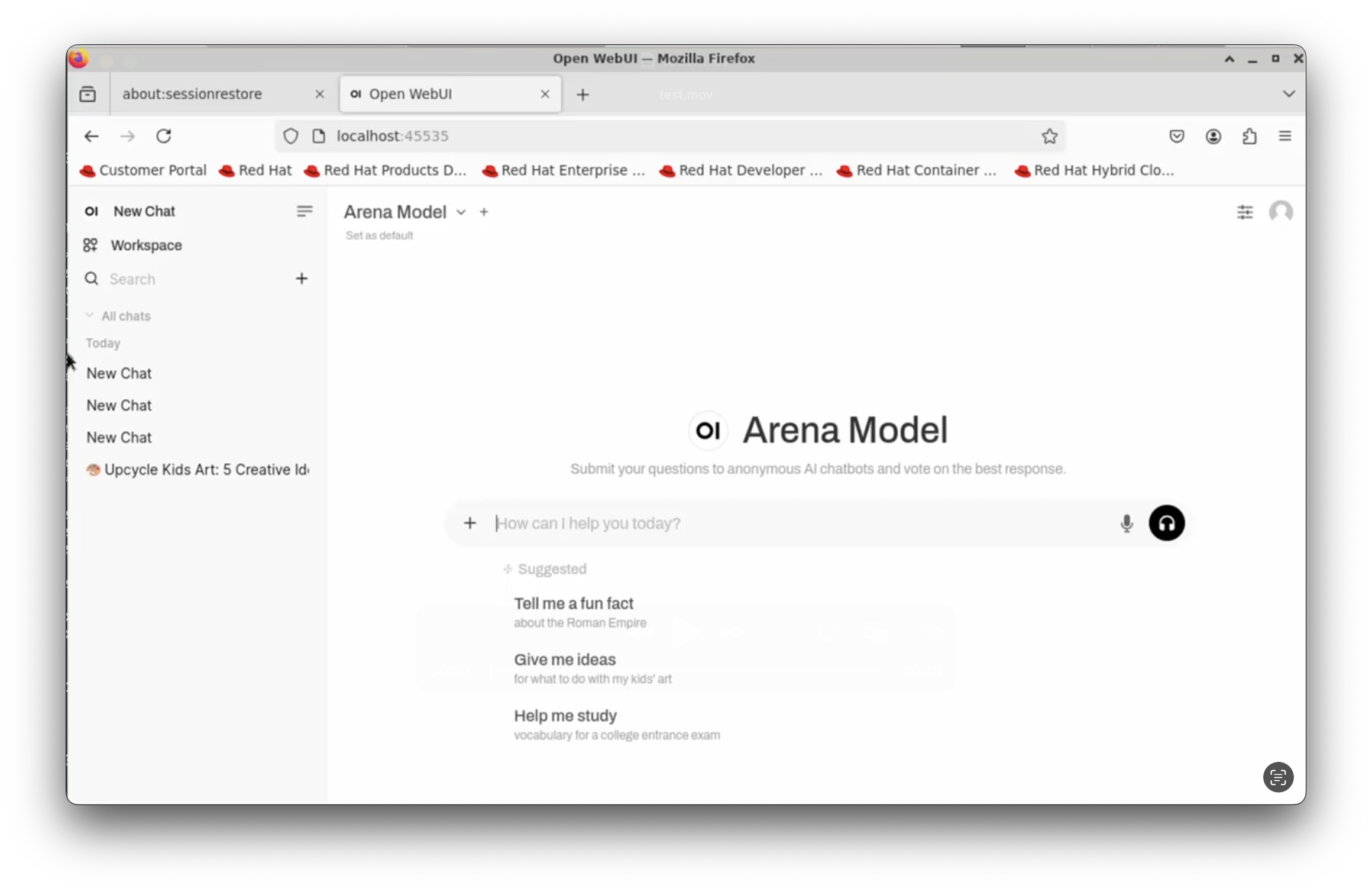Open the Workspace section
The height and width of the screenshot is (892, 1372).
pos(145,245)
